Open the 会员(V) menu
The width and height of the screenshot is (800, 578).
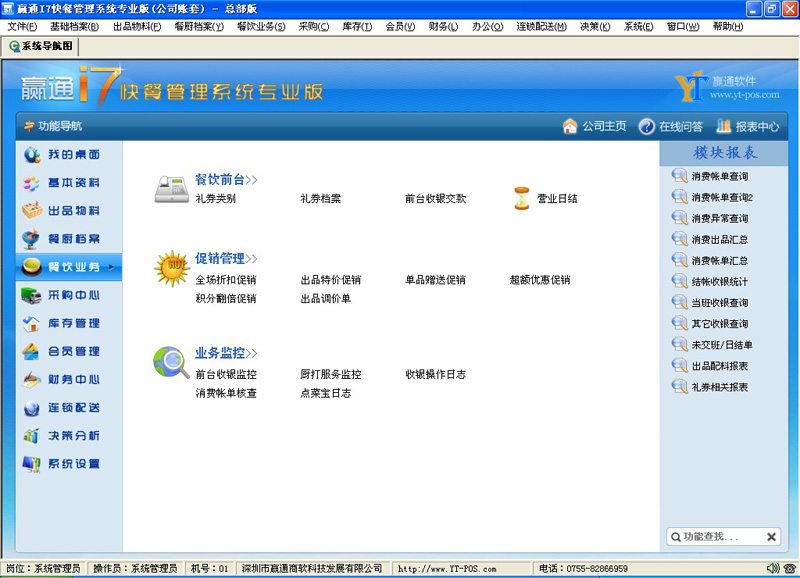point(401,27)
